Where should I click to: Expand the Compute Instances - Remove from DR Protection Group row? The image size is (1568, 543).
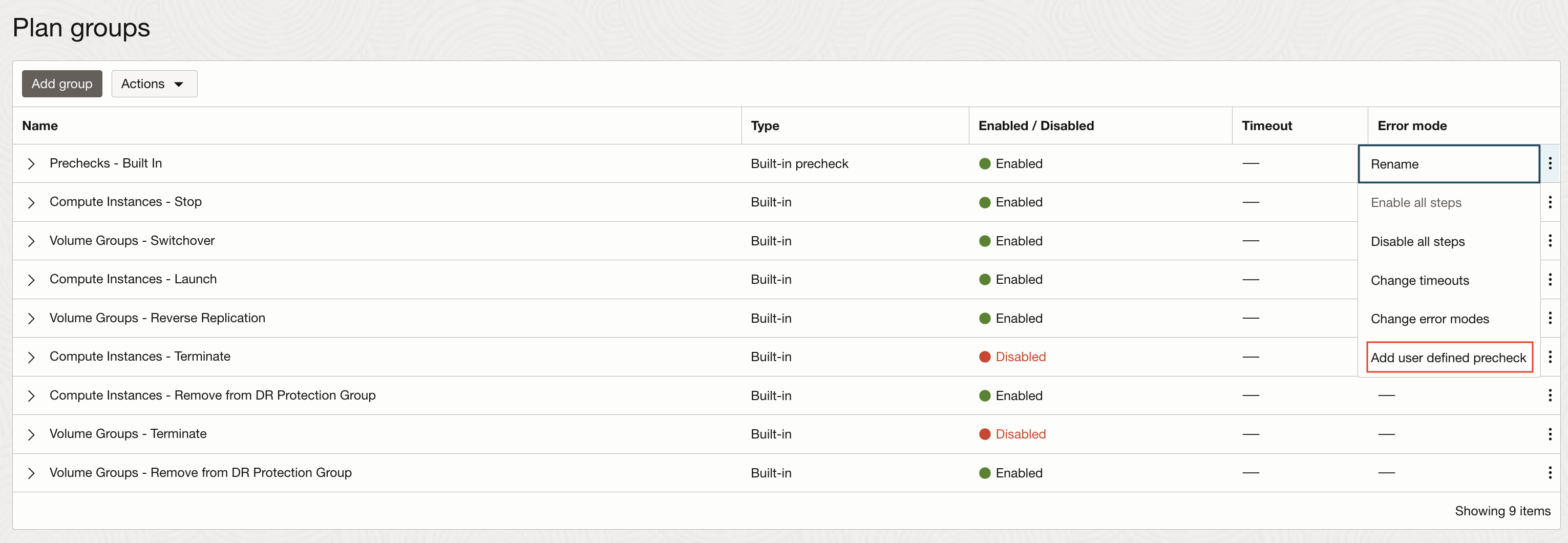click(32, 395)
